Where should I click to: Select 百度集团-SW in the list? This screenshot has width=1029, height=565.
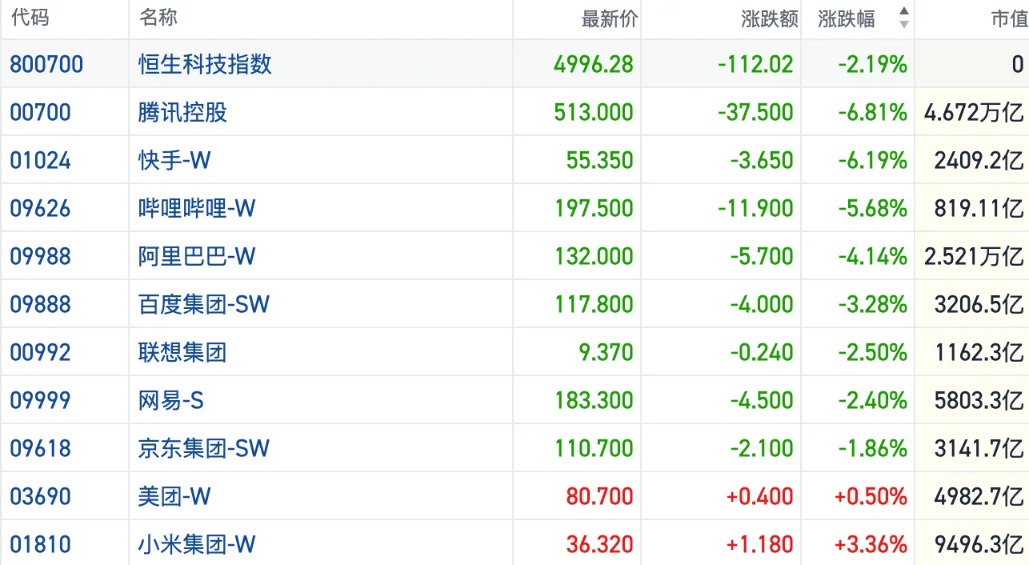coord(204,304)
